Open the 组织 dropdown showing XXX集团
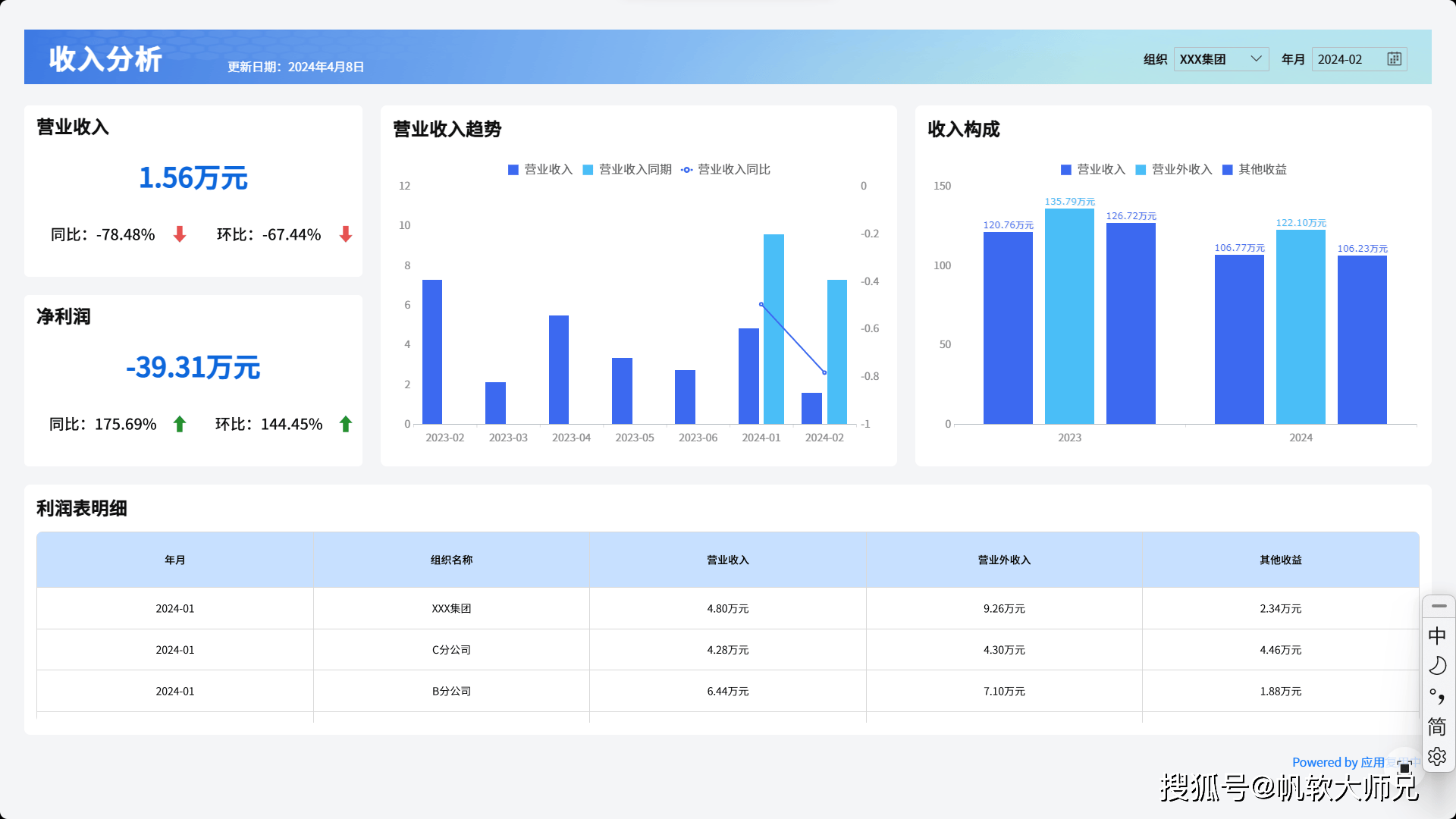Viewport: 1456px width, 819px height. (x=1221, y=58)
